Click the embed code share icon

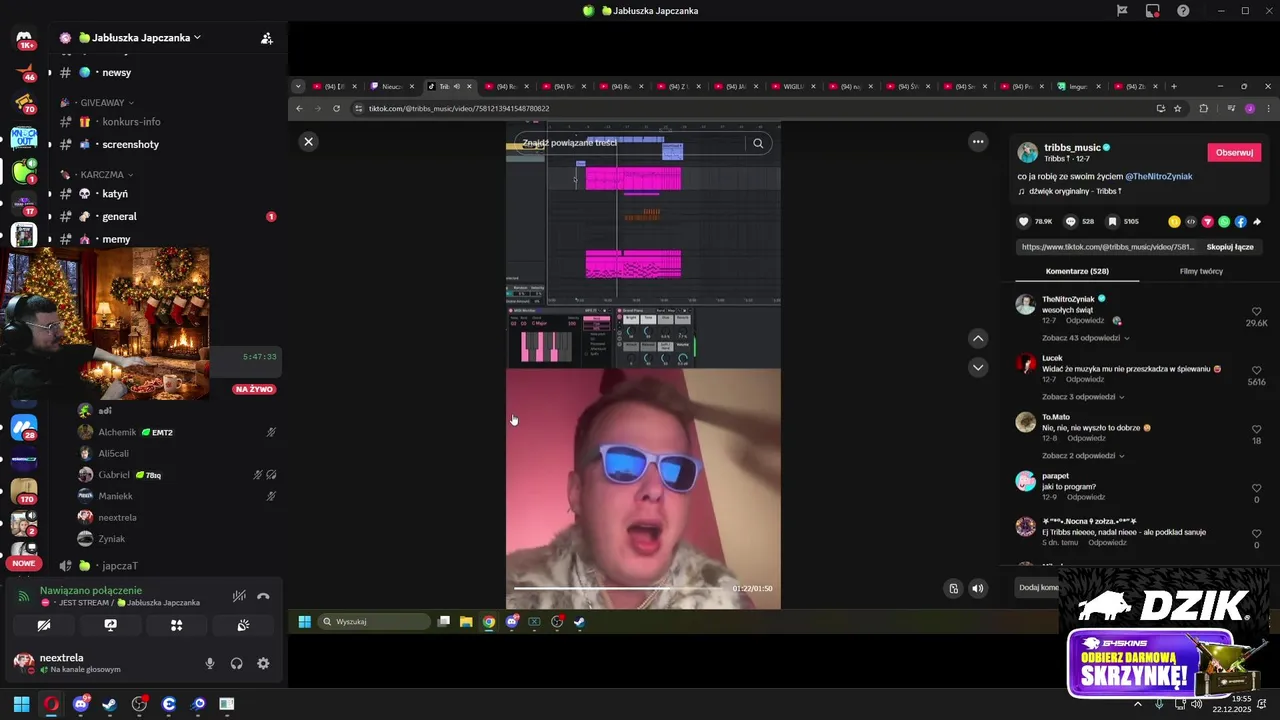tap(1191, 222)
